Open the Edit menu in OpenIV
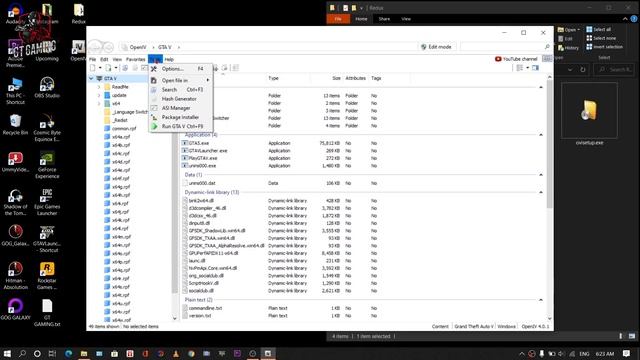640x360 pixels. coord(104,60)
